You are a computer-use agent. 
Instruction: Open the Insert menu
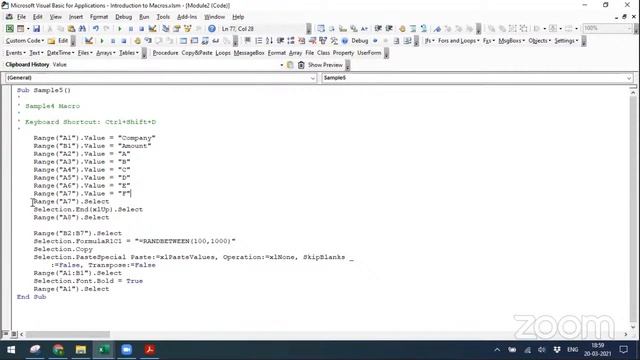pyautogui.click(x=76, y=17)
